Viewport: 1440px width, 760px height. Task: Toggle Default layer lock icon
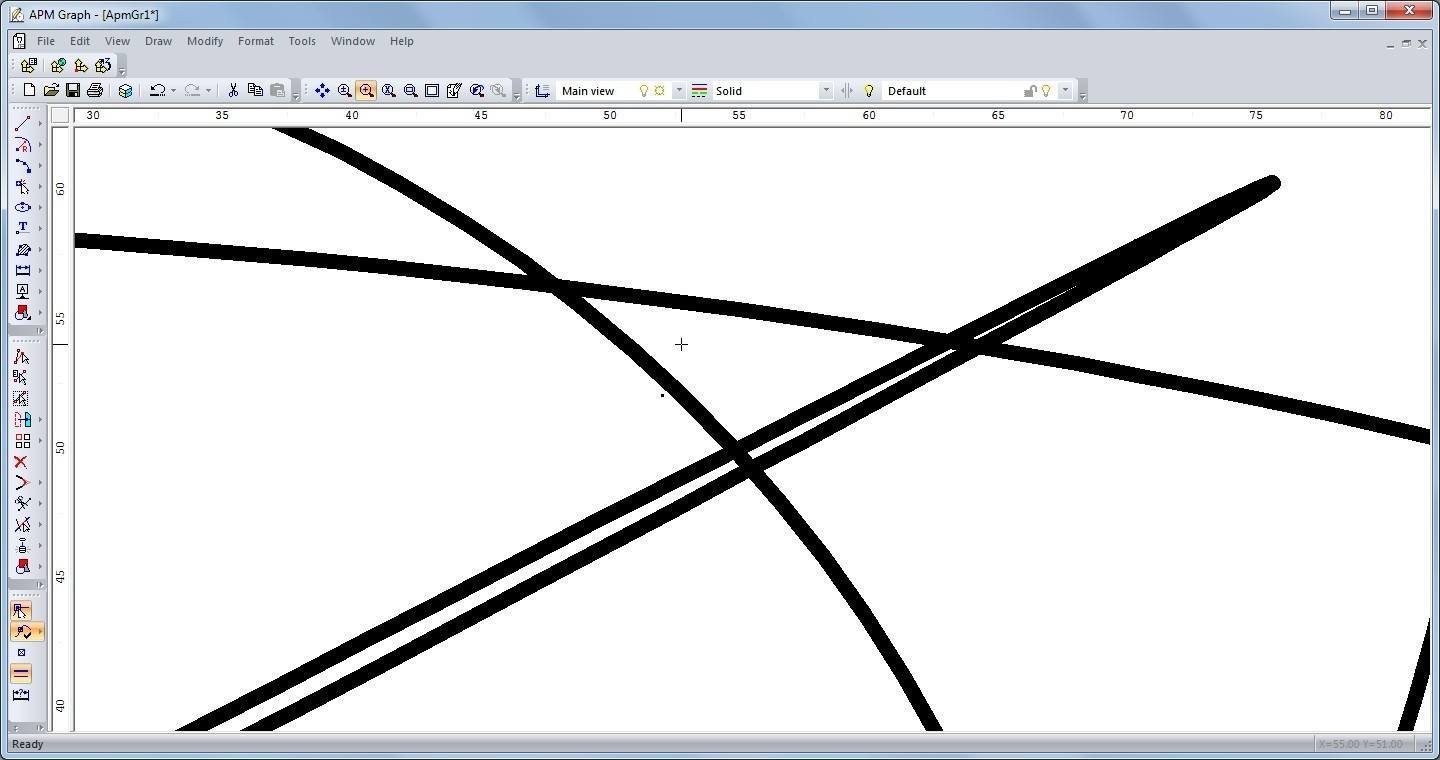pos(1030,90)
